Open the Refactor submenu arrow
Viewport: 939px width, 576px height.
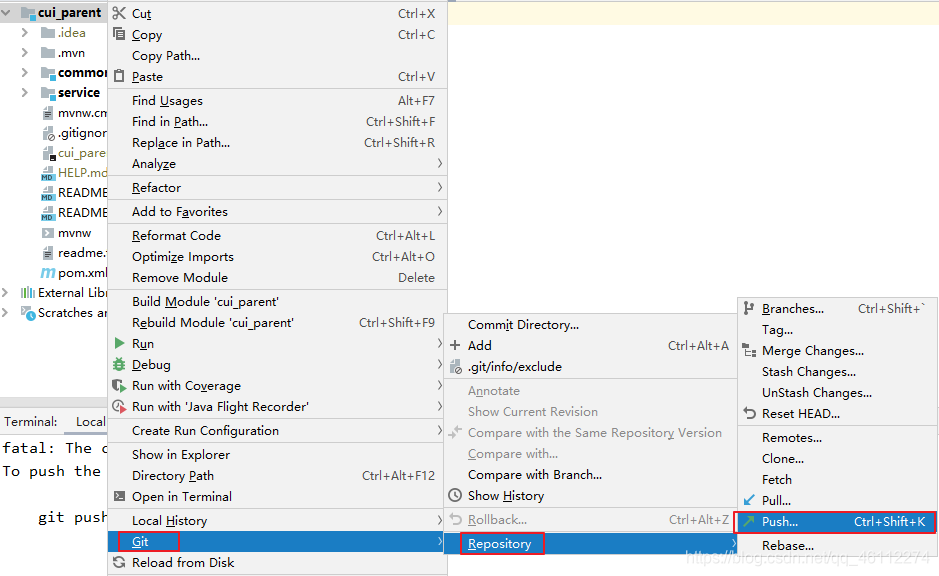(x=440, y=187)
